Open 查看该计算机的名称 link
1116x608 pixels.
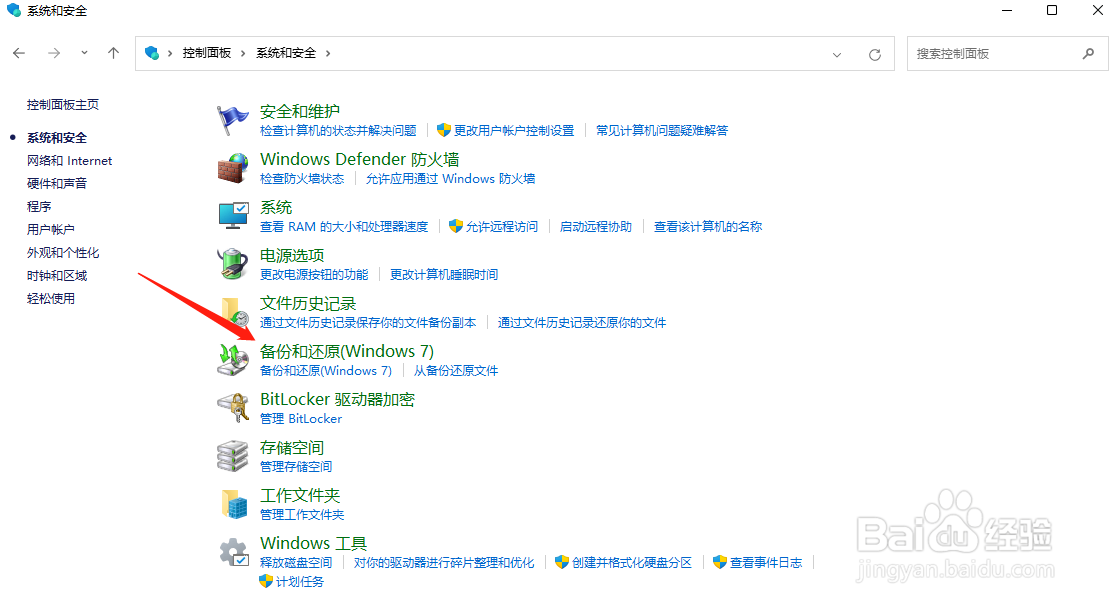click(x=708, y=227)
